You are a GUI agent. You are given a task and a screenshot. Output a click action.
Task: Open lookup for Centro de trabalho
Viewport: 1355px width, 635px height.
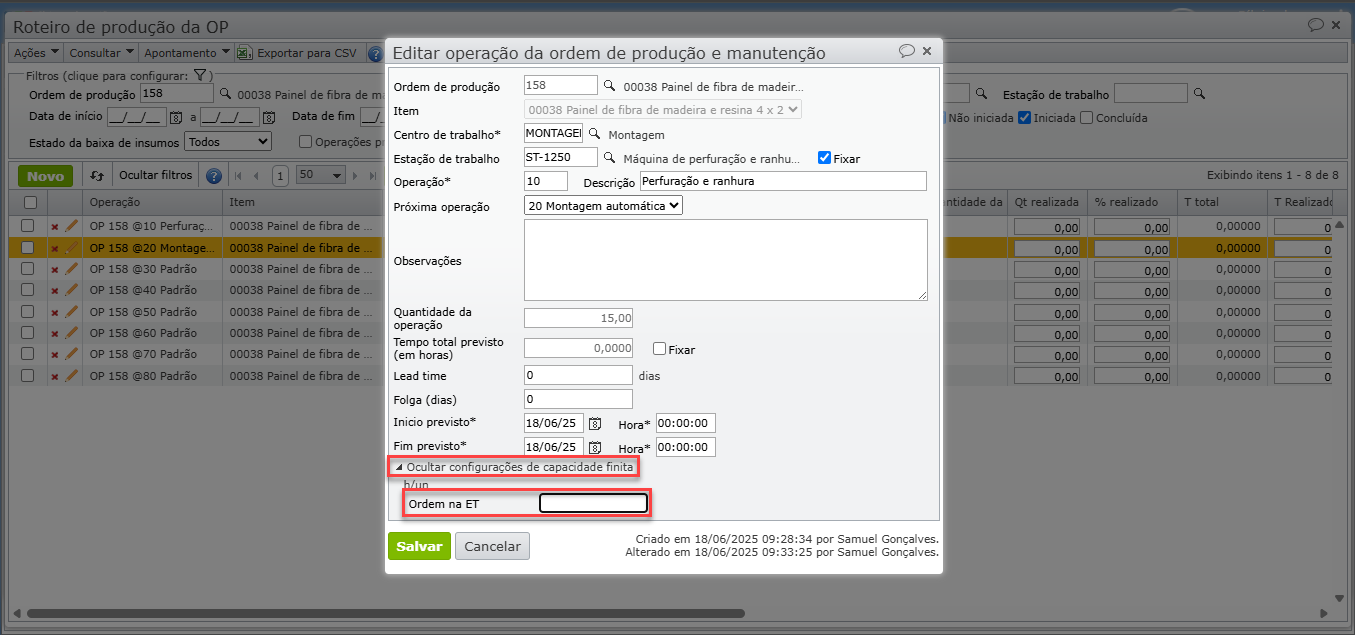tap(594, 133)
